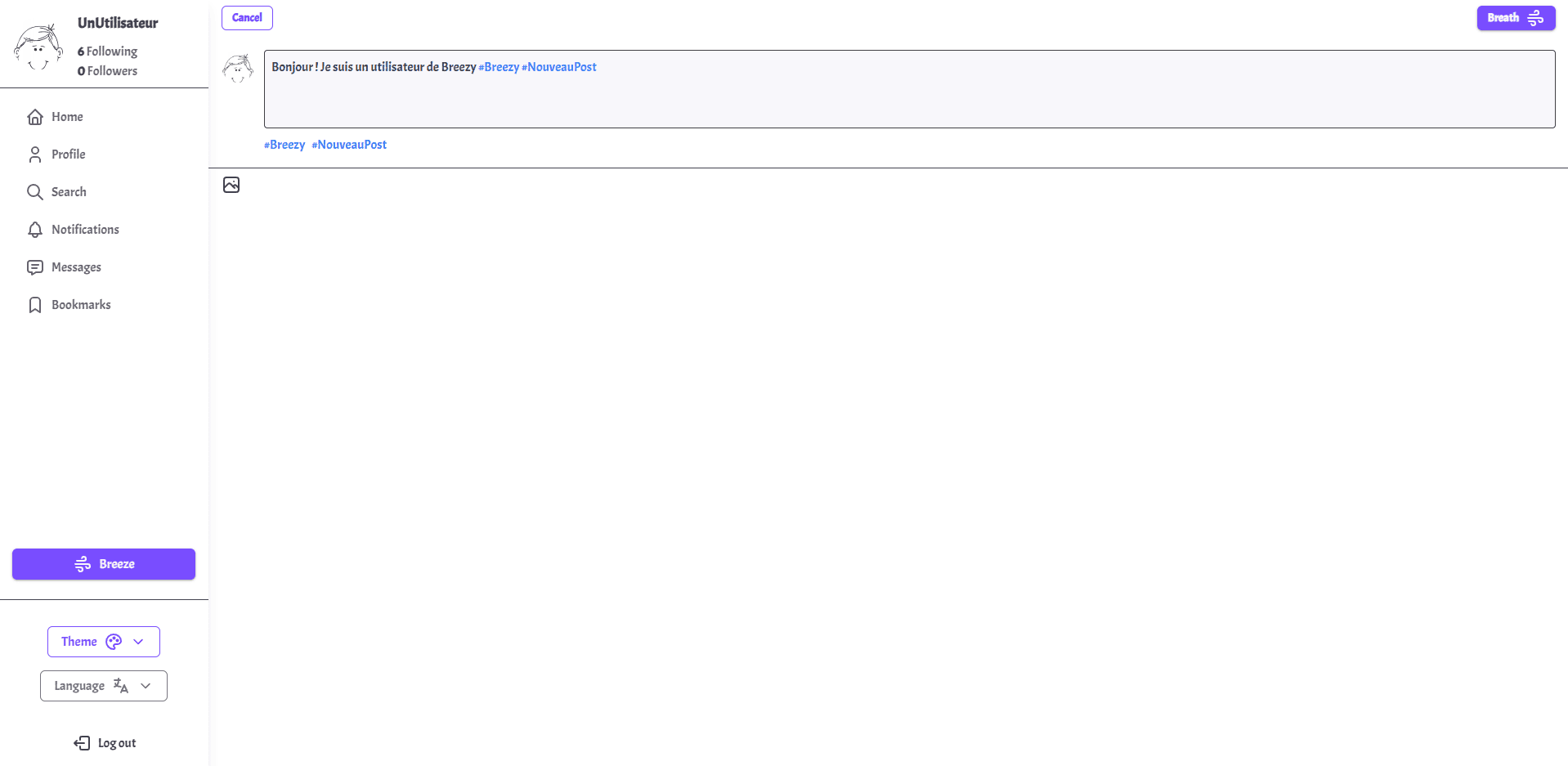The width and height of the screenshot is (1568, 766).
Task: Click the #Breezy hashtag below textbox
Action: (x=284, y=145)
